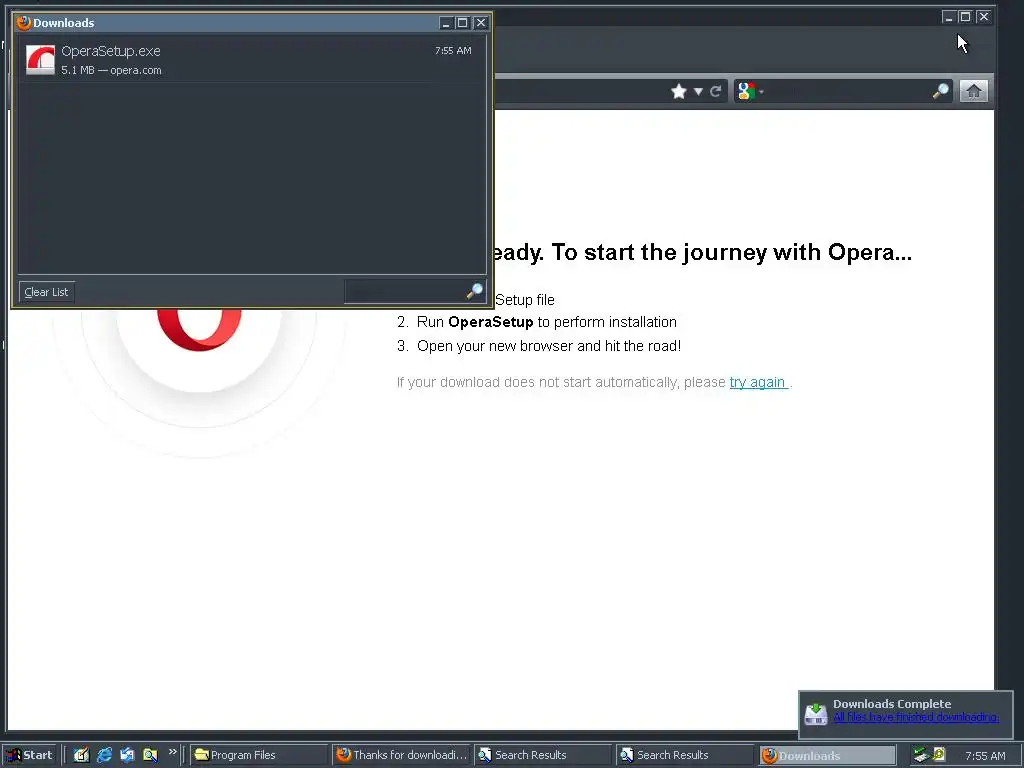Switch to 'Thanks for downloadi...' Firefox taskbar button

[x=401, y=755]
